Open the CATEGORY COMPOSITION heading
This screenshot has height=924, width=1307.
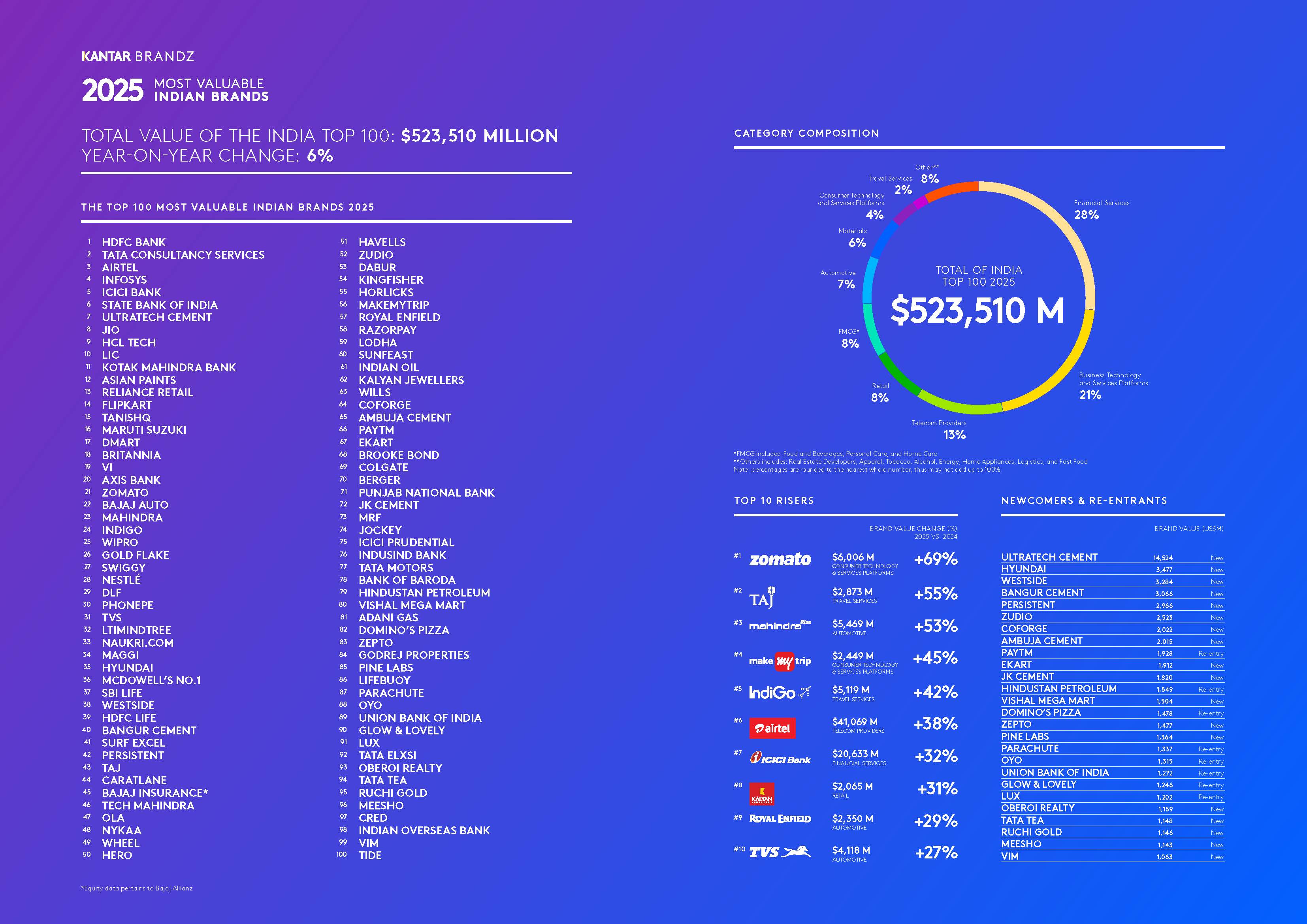(806, 133)
